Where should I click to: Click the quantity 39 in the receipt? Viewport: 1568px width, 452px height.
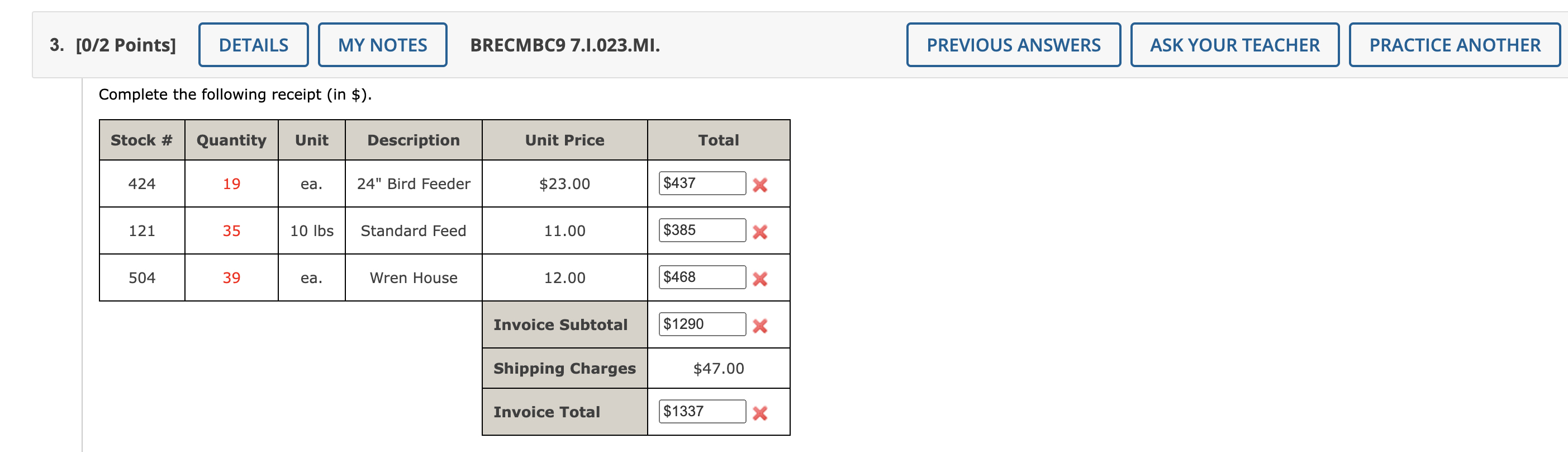click(231, 277)
